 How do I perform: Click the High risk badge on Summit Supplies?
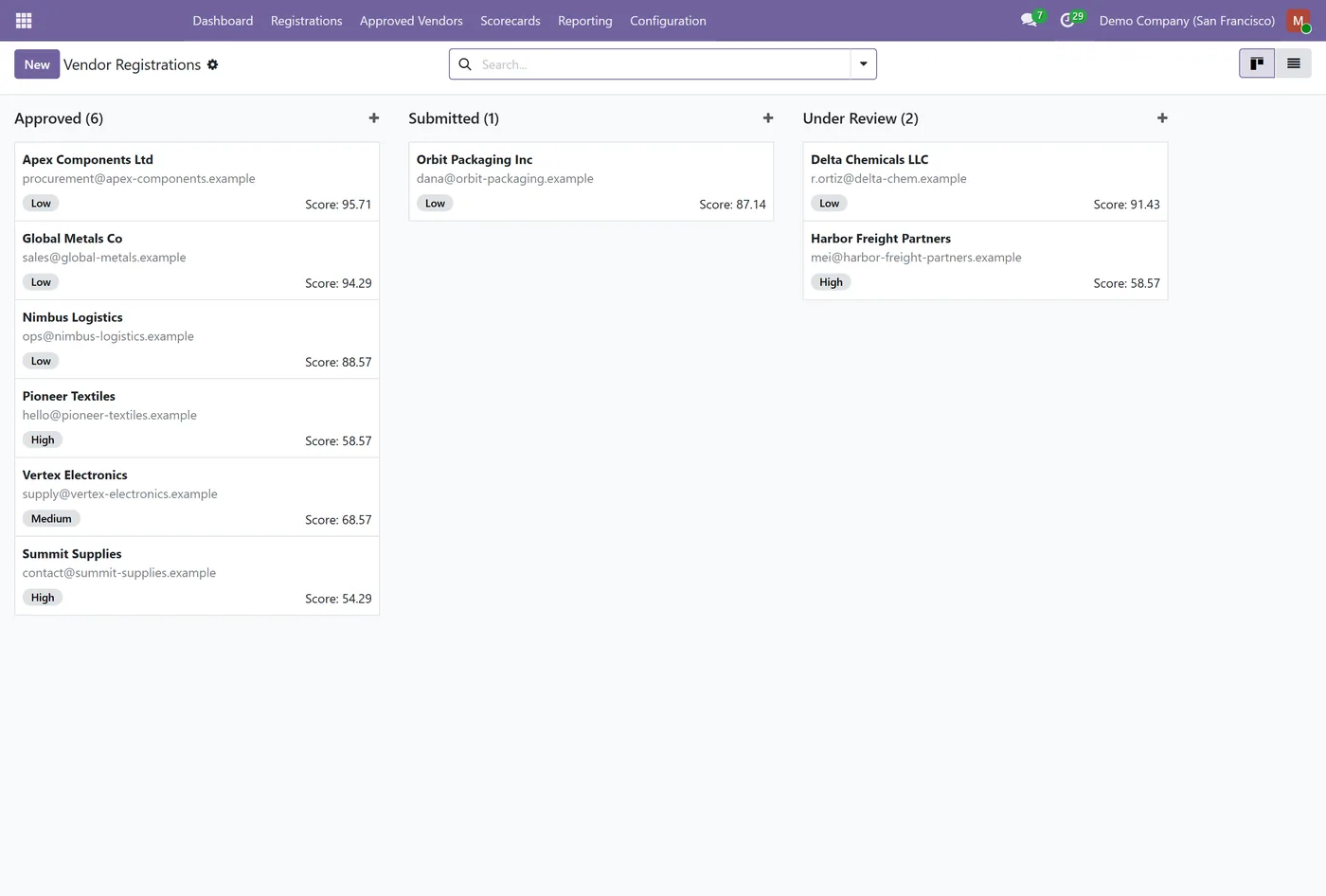(43, 598)
